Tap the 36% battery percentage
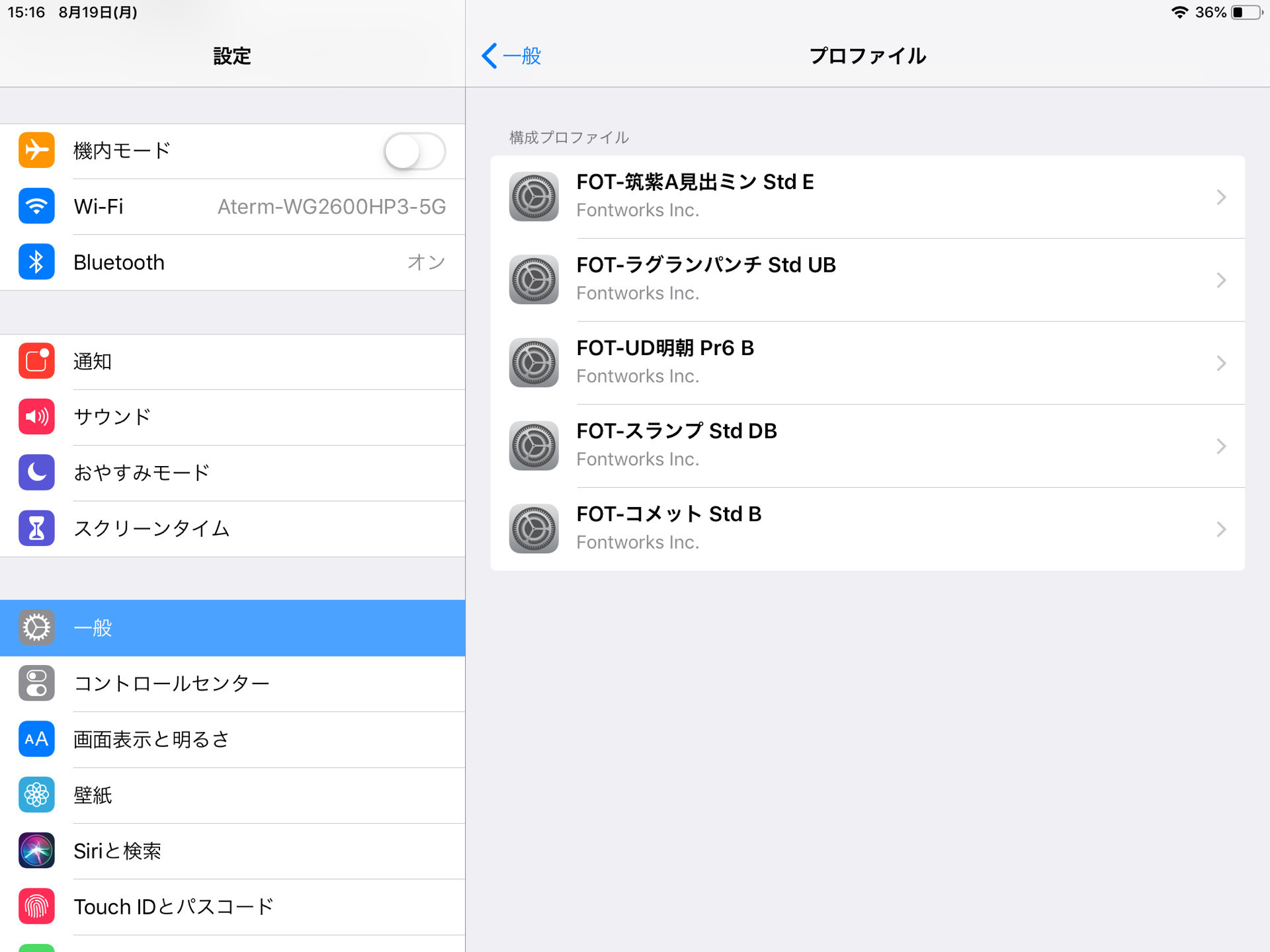Screen dimensions: 1270x952 [x=1210, y=13]
